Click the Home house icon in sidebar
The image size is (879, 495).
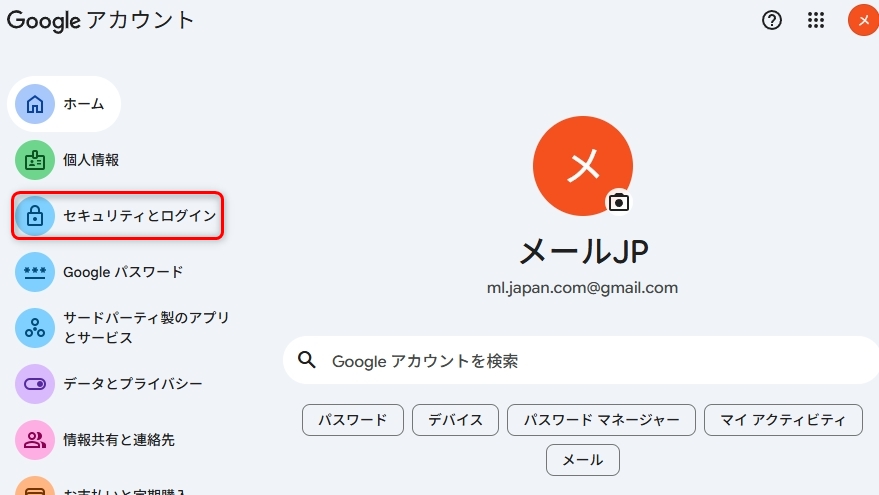click(35, 104)
